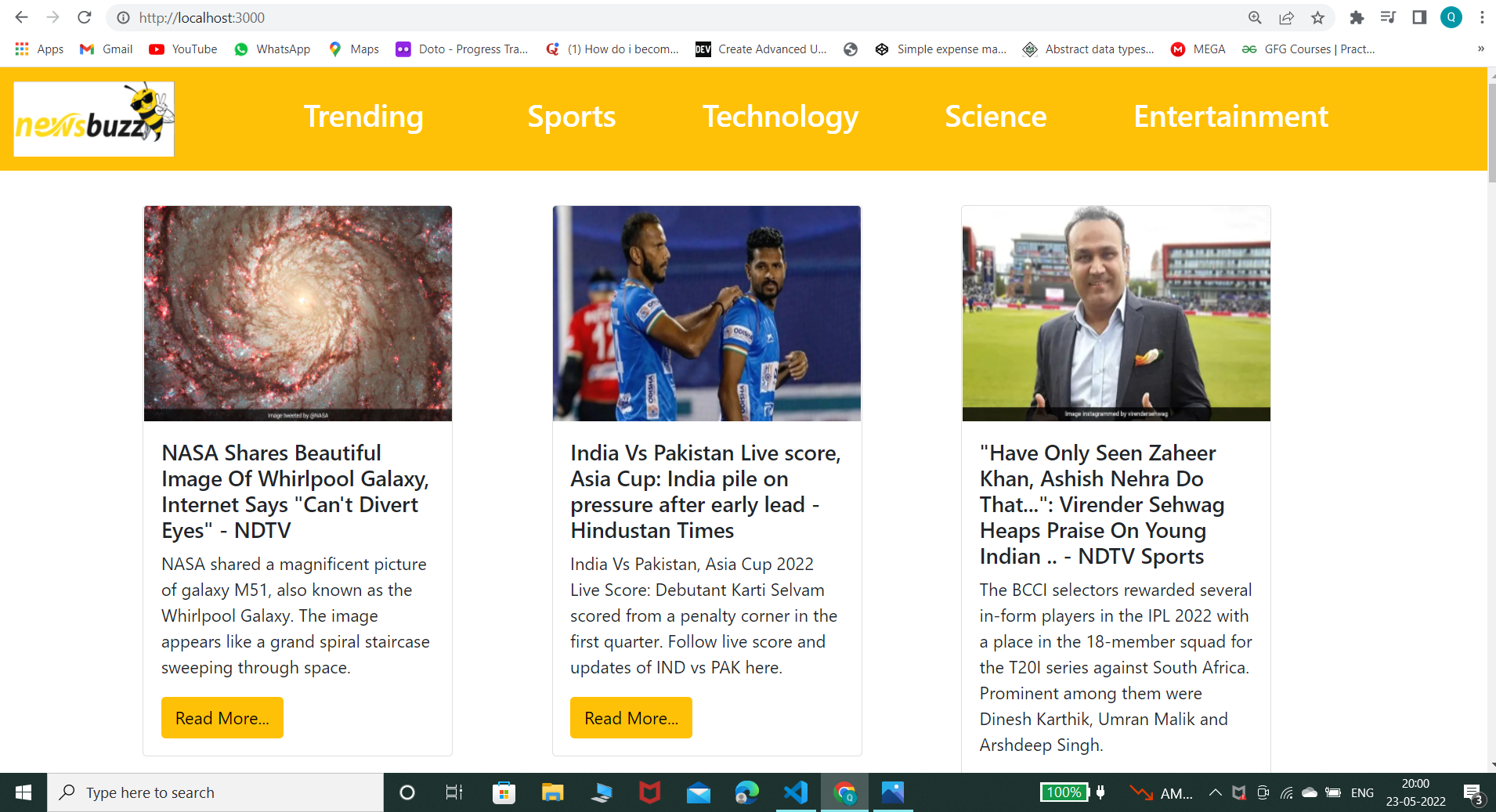Open Cortana circle icon in taskbar
1496x812 pixels.
point(407,792)
